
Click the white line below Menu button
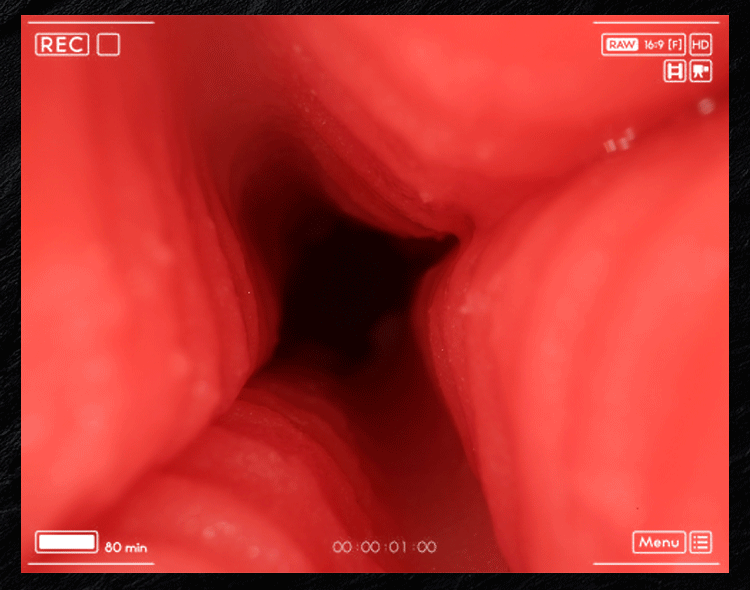656,564
